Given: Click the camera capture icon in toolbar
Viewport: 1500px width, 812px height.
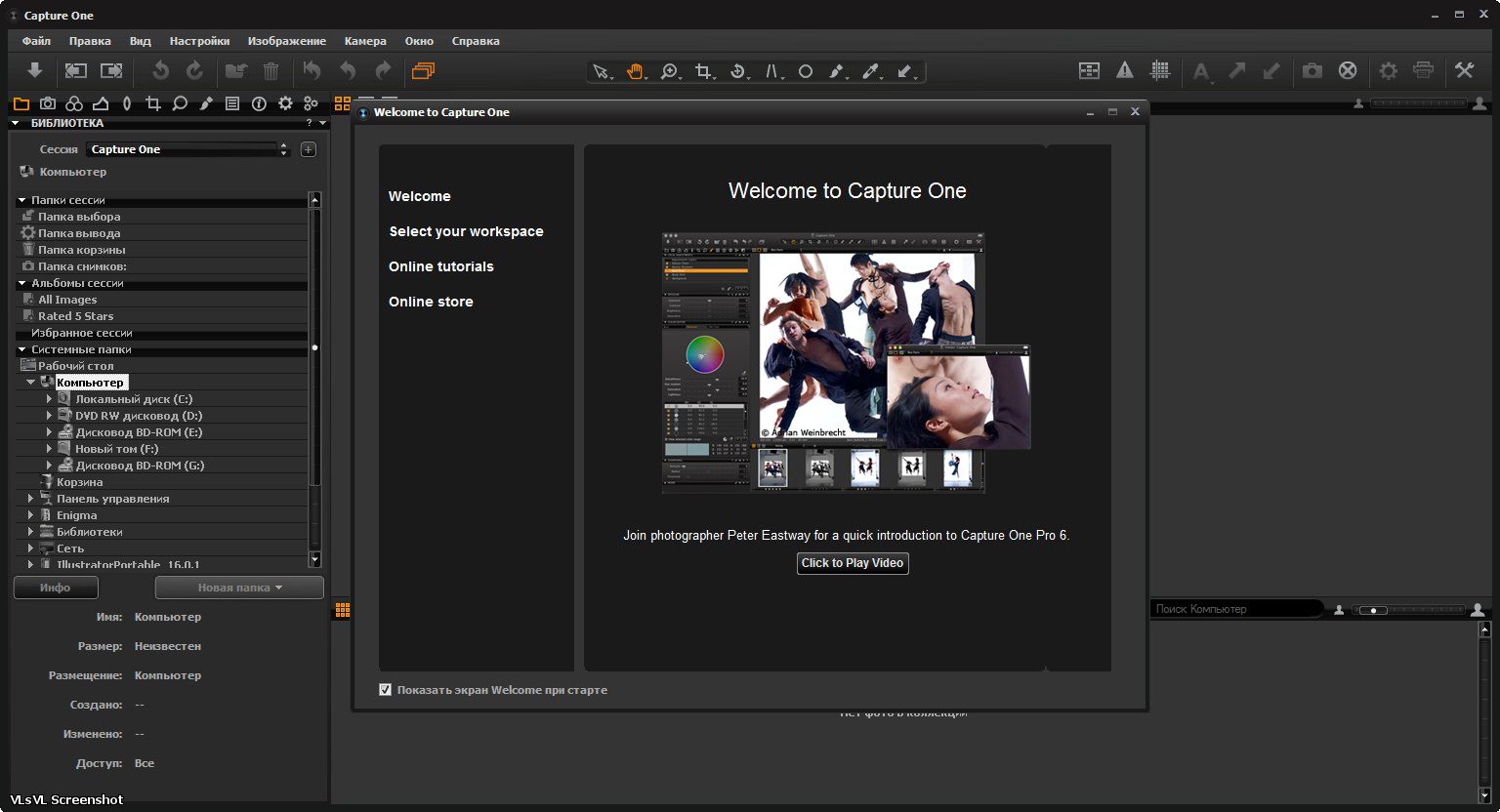Looking at the screenshot, I should click(1312, 70).
